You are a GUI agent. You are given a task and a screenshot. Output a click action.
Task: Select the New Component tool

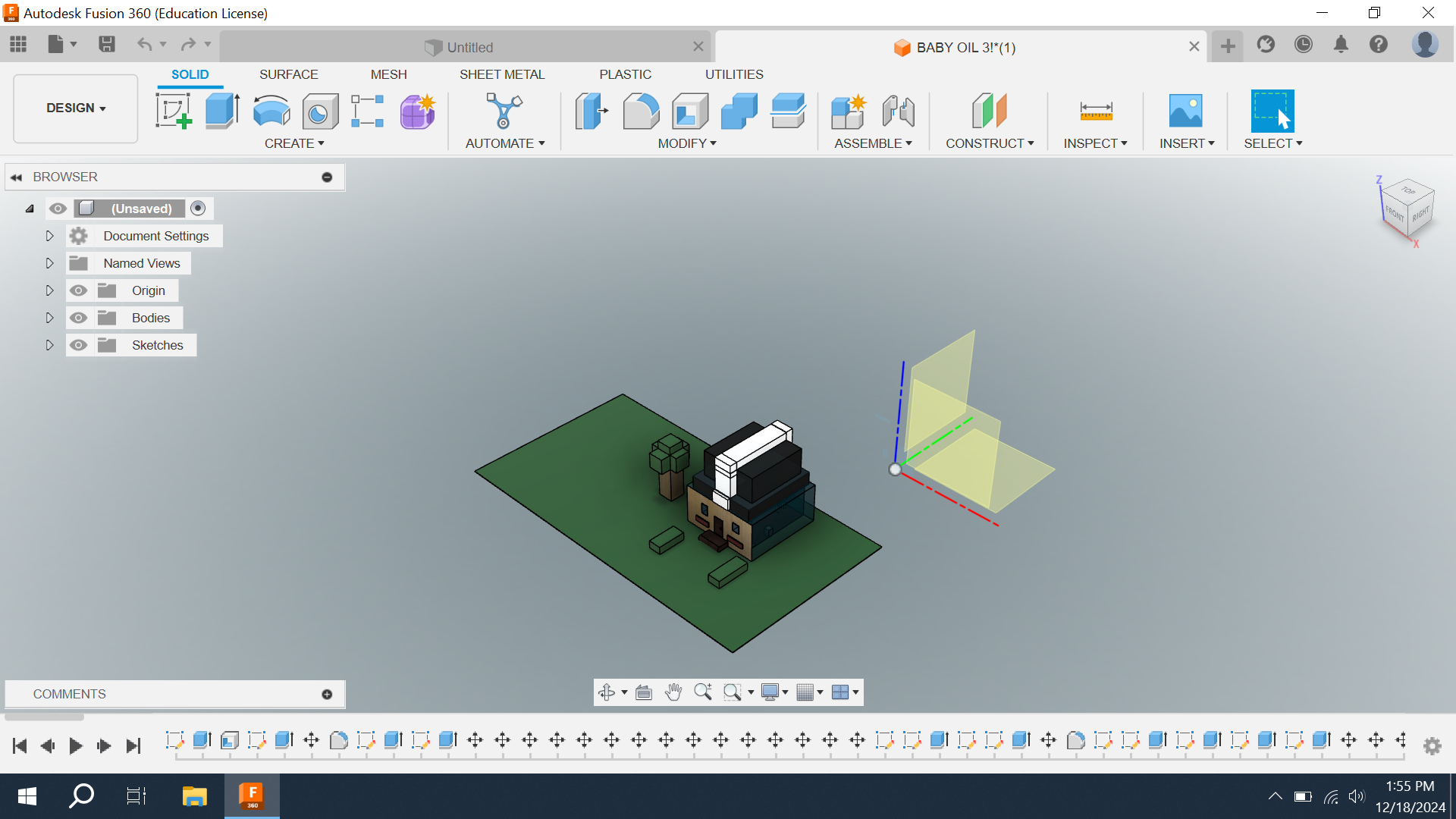(849, 111)
